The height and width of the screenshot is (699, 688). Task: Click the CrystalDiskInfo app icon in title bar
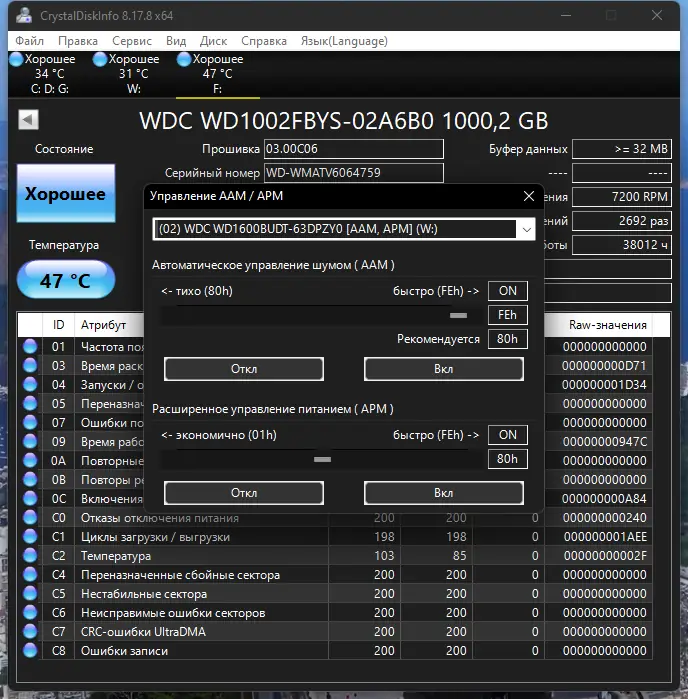click(24, 16)
